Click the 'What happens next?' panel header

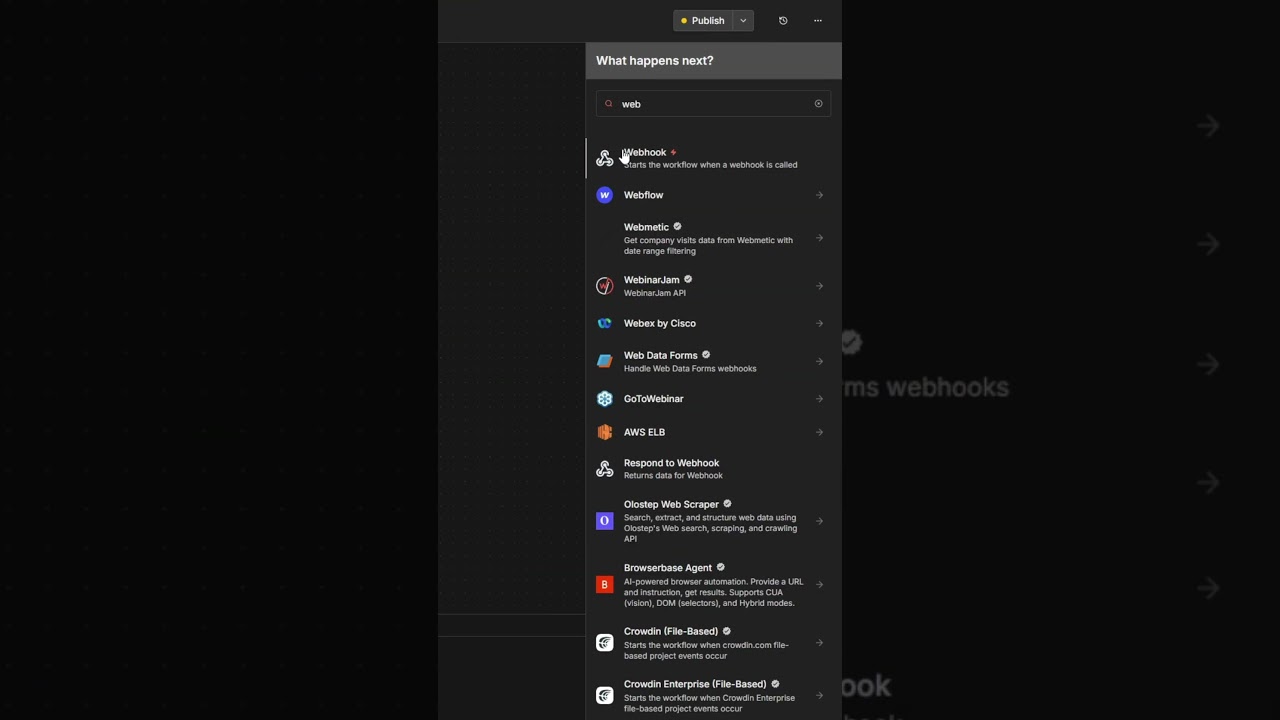pyautogui.click(x=713, y=60)
